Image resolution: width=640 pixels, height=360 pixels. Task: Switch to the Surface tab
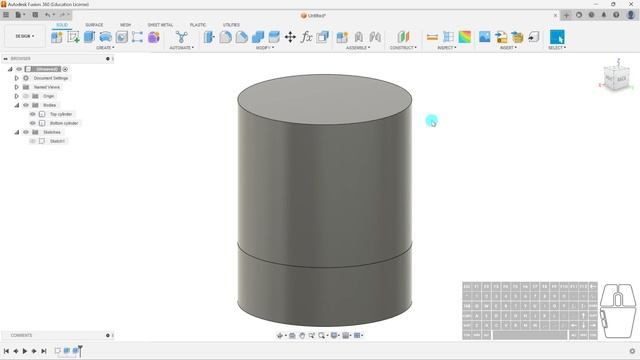(x=94, y=25)
